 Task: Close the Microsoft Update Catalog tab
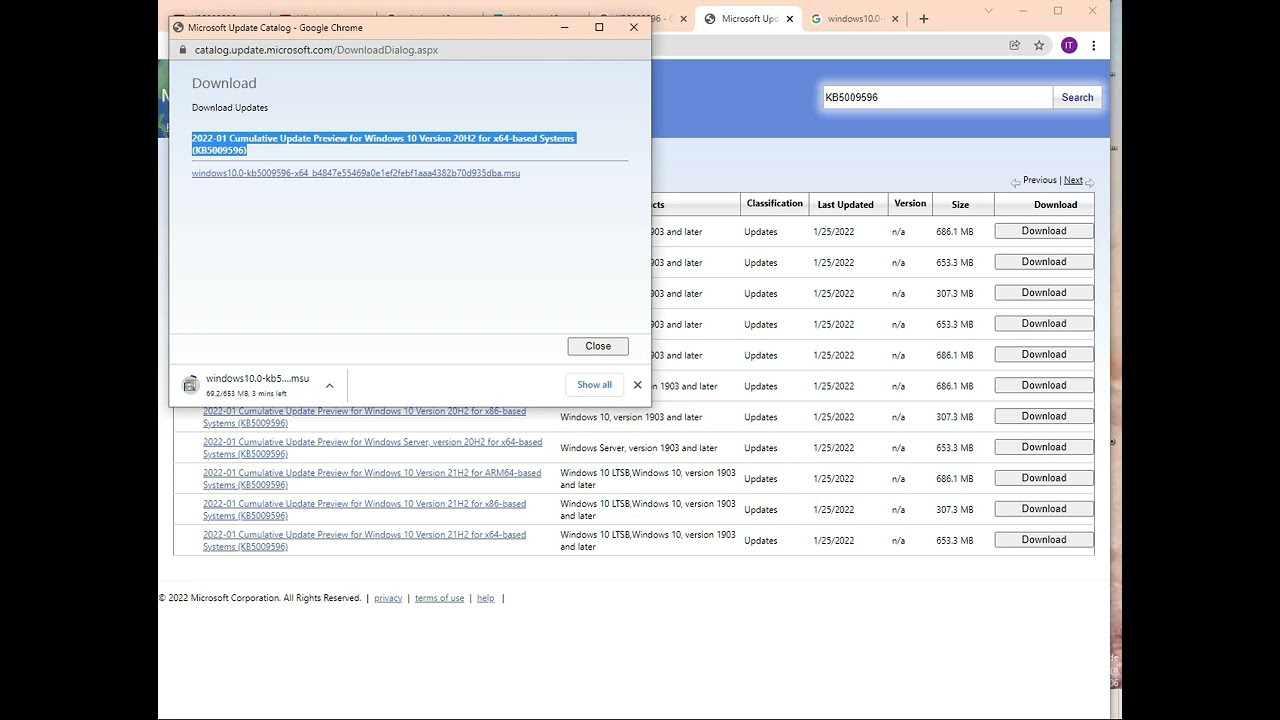(x=789, y=18)
